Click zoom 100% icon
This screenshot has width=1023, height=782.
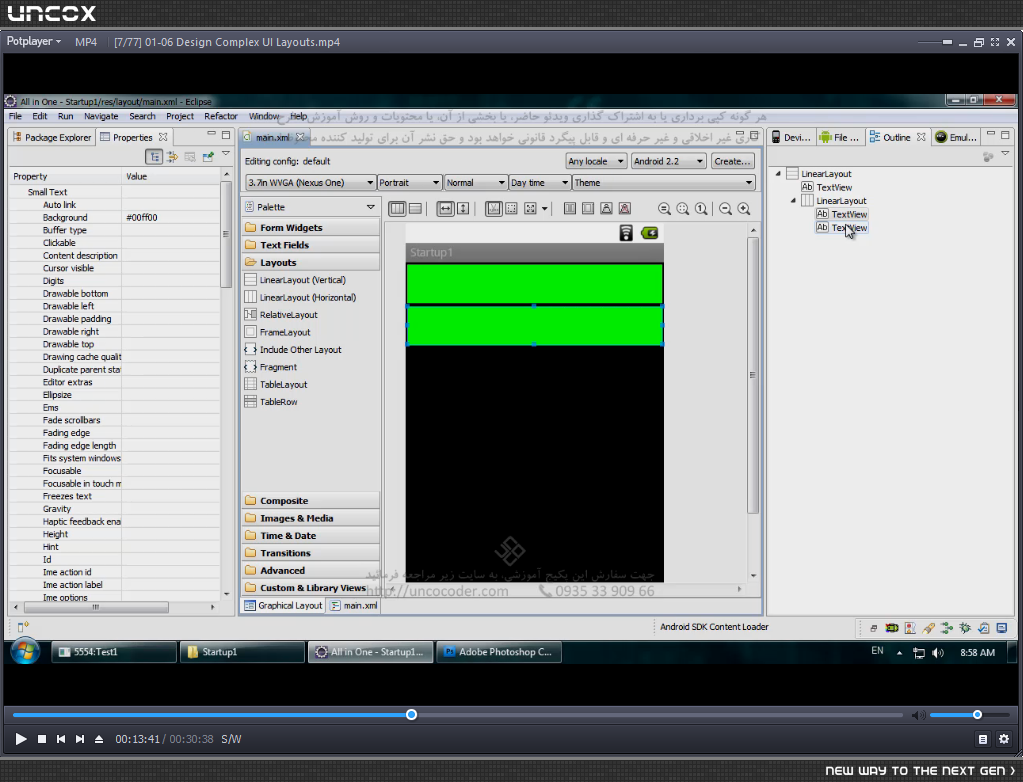(x=701, y=209)
